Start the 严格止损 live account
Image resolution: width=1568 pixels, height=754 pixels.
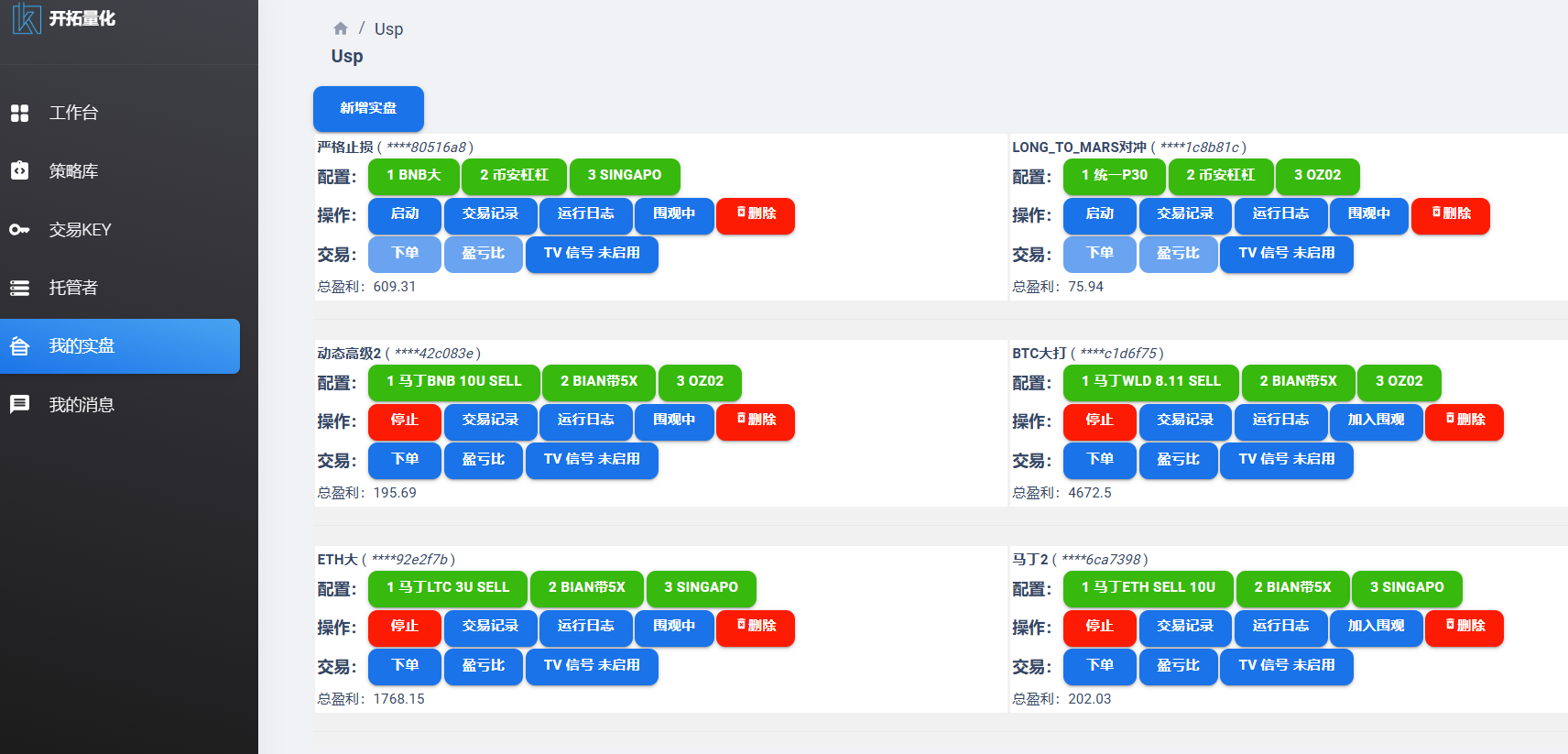[404, 214]
